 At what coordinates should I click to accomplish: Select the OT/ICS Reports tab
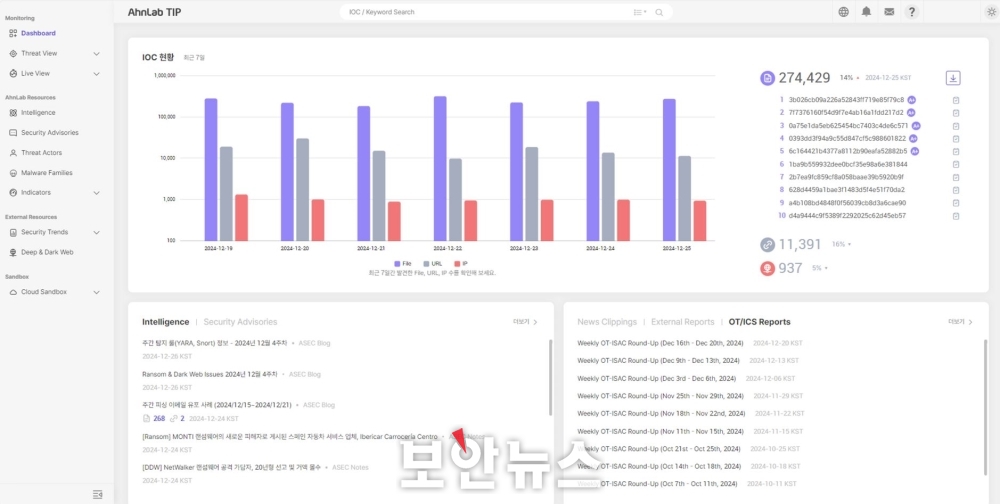point(760,322)
